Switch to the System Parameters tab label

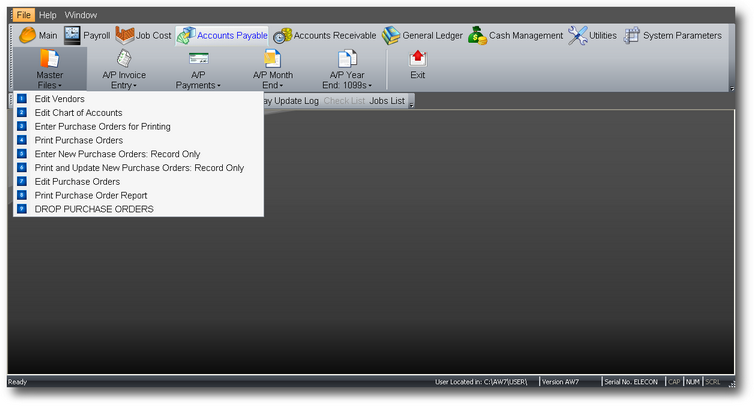pos(682,36)
